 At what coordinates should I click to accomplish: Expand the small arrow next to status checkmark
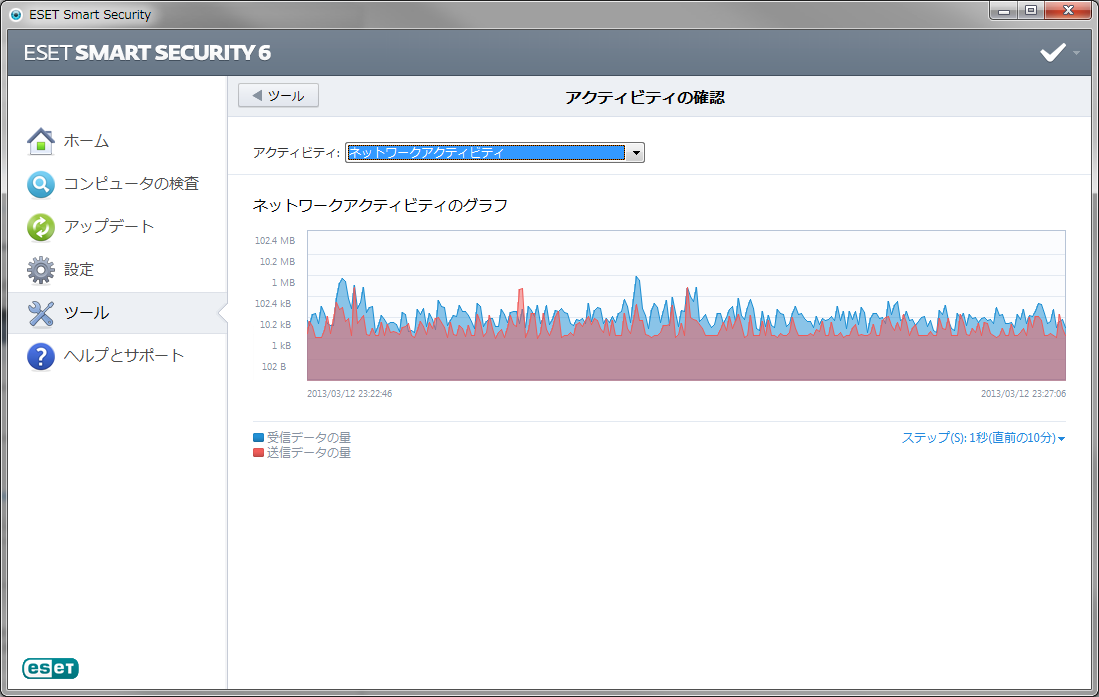point(1076,53)
